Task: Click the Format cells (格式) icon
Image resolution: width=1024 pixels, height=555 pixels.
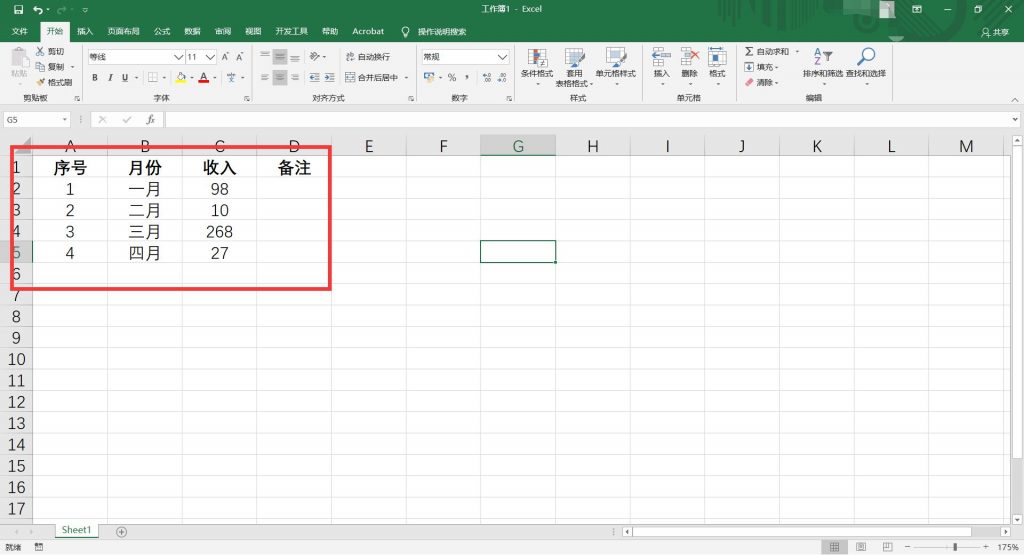Action: (717, 57)
